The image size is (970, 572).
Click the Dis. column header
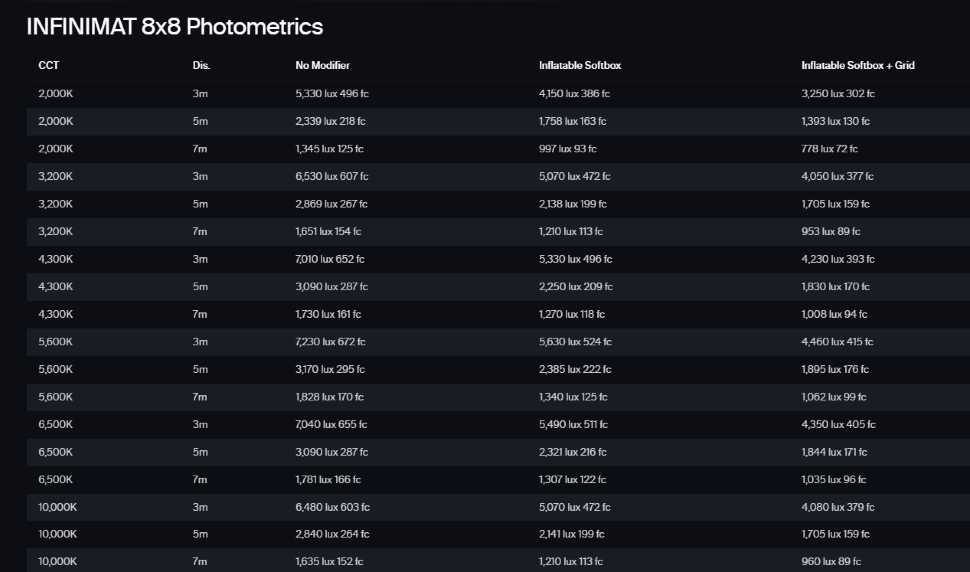(201, 66)
